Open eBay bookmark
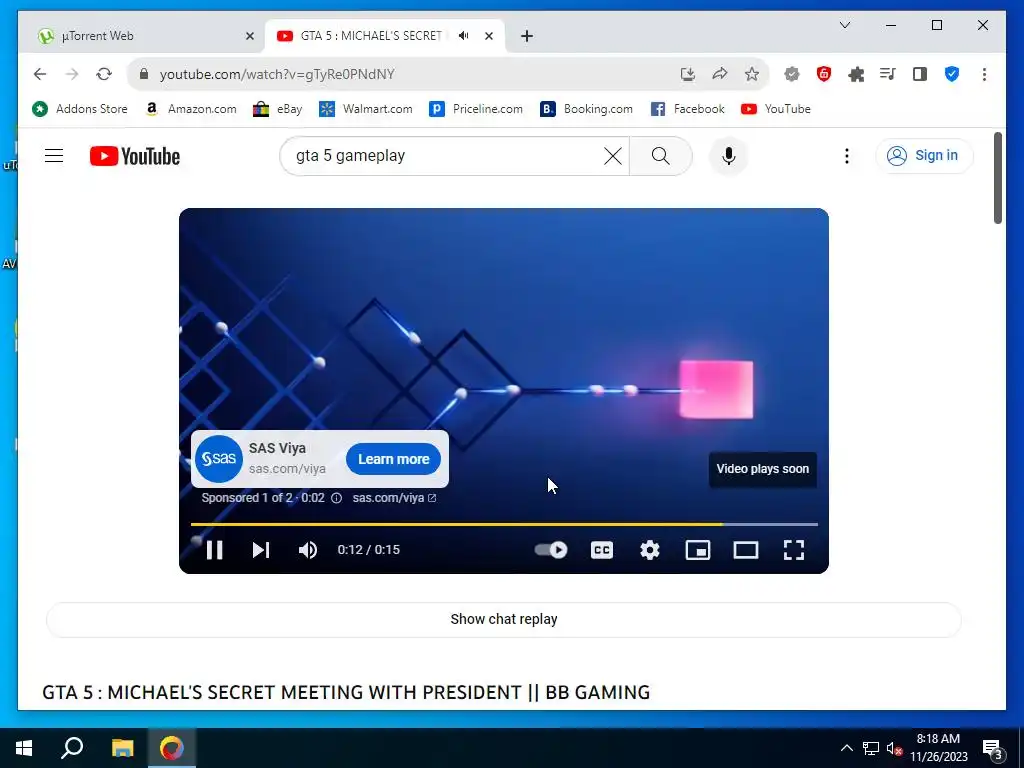1024x768 pixels. pyautogui.click(x=278, y=109)
